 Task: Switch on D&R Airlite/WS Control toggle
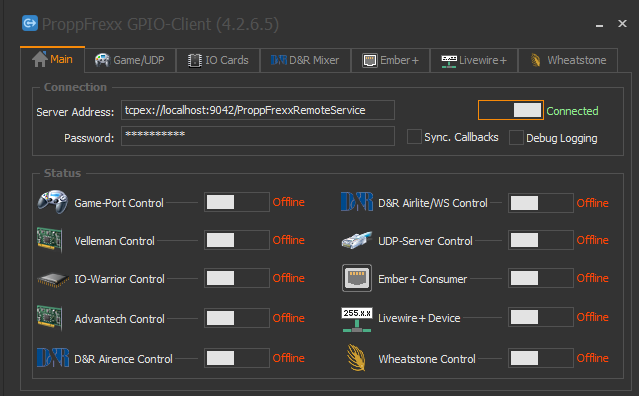pyautogui.click(x=541, y=203)
